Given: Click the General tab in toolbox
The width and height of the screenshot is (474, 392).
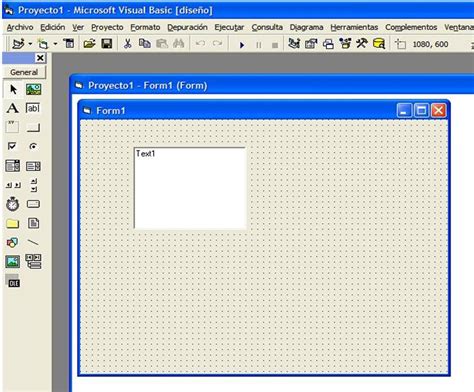Looking at the screenshot, I should 24,72.
